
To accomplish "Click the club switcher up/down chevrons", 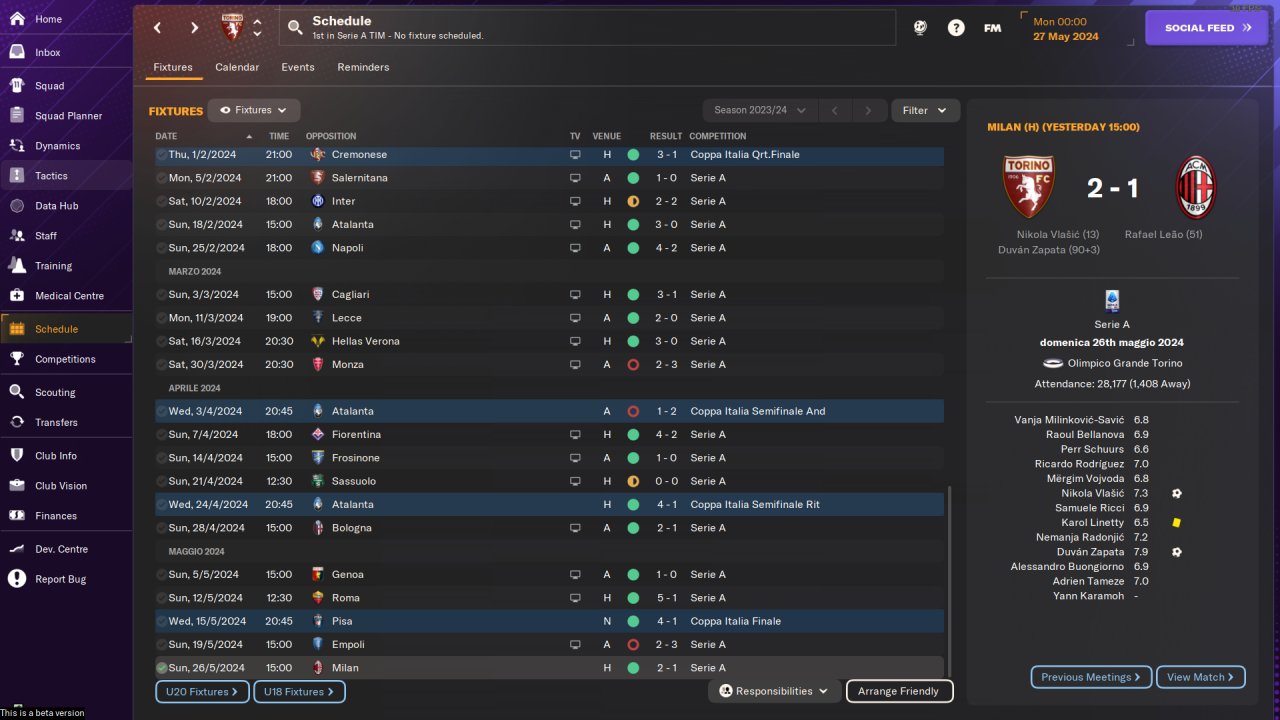I will point(257,28).
